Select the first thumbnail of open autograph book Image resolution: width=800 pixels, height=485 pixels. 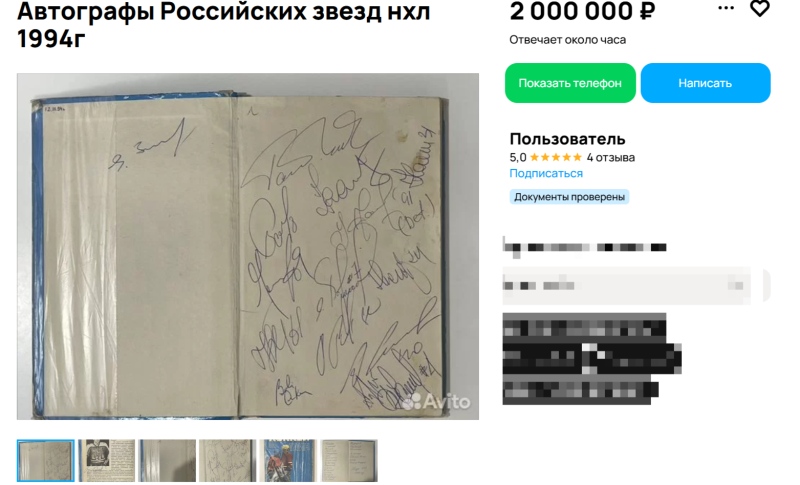click(x=45, y=461)
